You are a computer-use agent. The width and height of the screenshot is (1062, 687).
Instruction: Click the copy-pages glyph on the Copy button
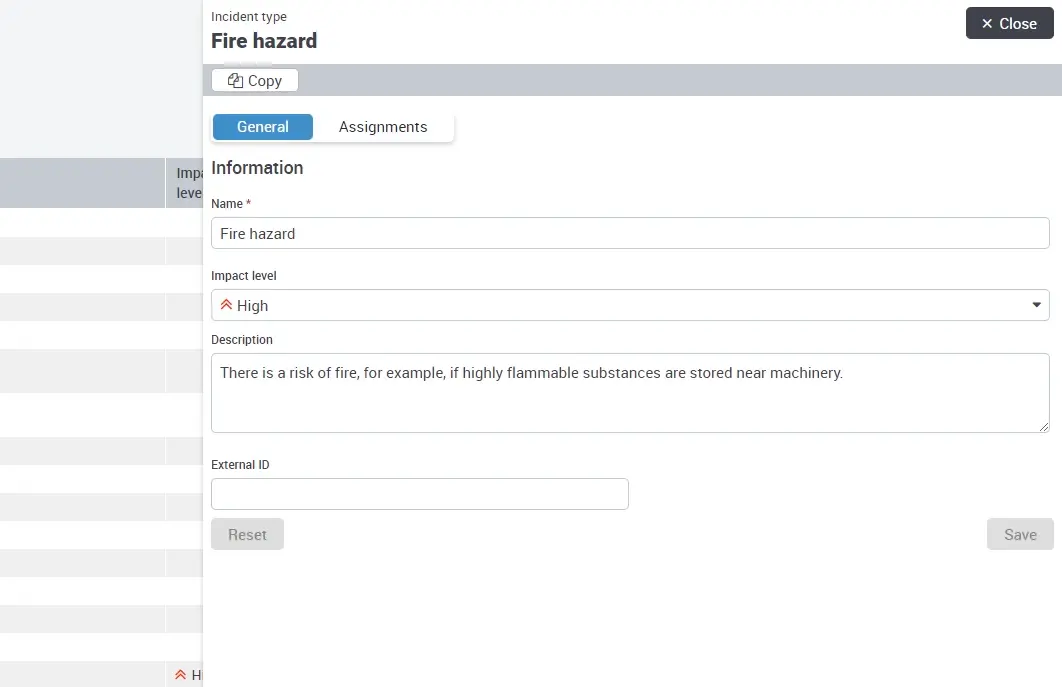(x=236, y=79)
